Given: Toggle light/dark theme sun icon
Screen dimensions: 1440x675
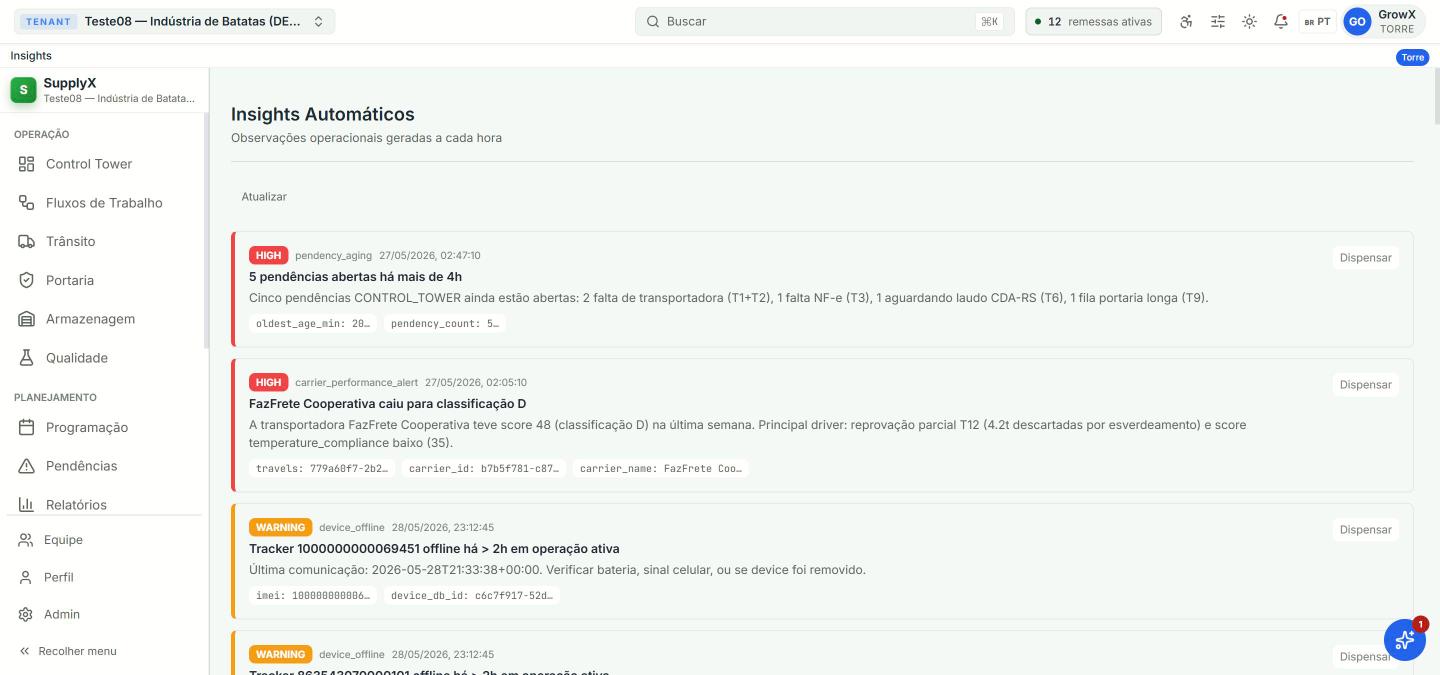Looking at the screenshot, I should [1249, 21].
